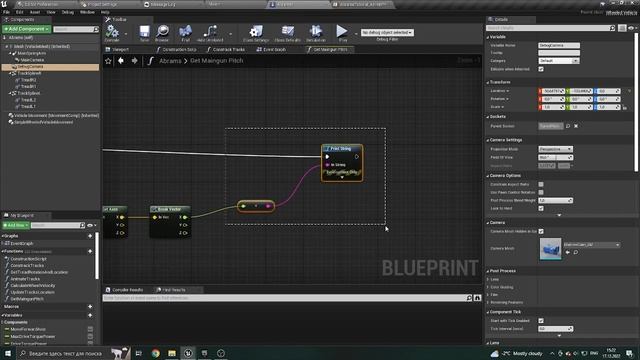Viewport: 640px width, 360px height.
Task: Browse to Camera Mesh magnifier icon
Action: pos(576,252)
